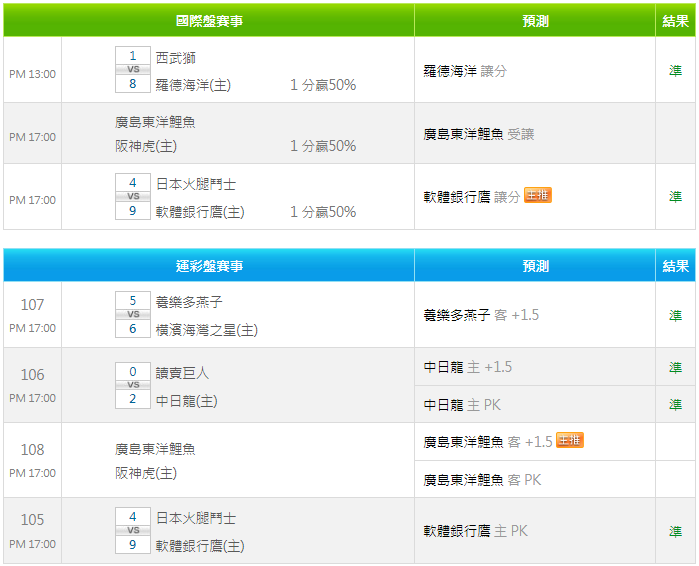Click 阪神虎(主) in the 國際盤 table

[x=146, y=146]
